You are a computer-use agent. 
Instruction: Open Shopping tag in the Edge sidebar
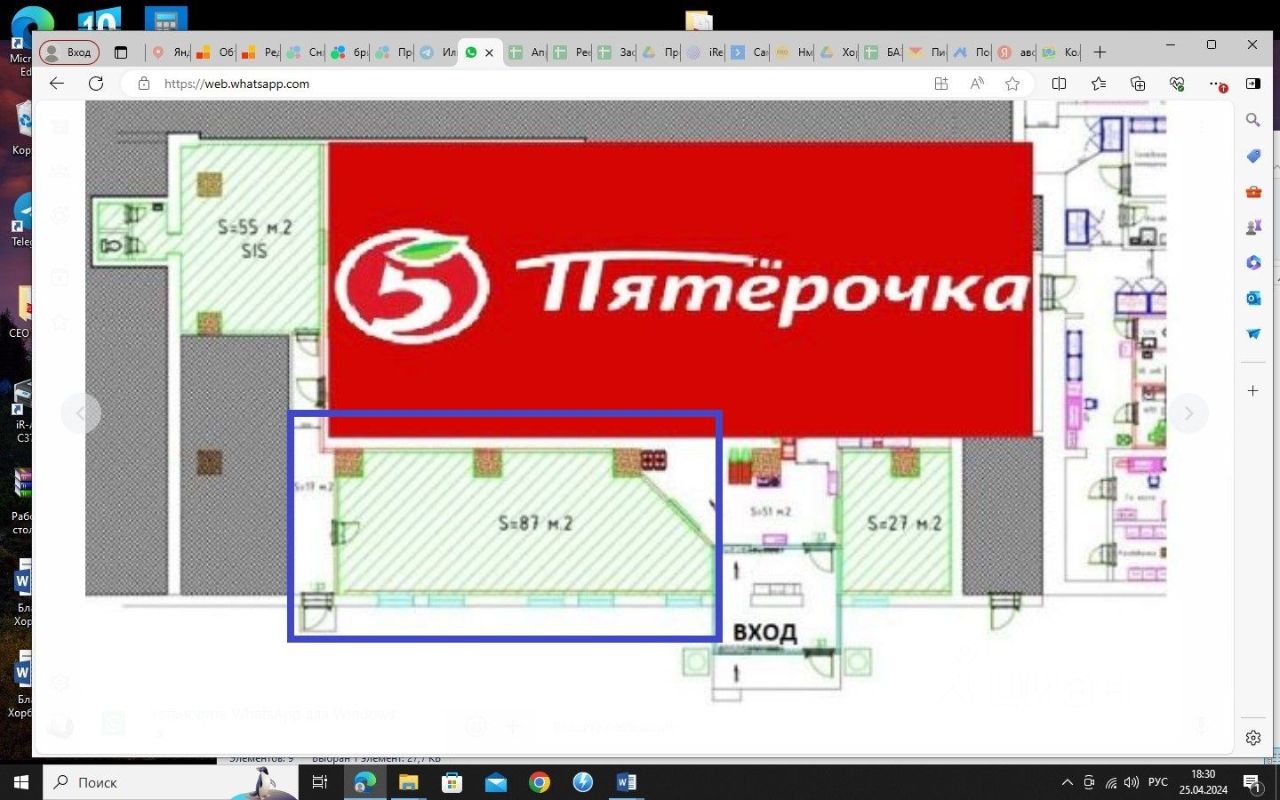click(1253, 156)
